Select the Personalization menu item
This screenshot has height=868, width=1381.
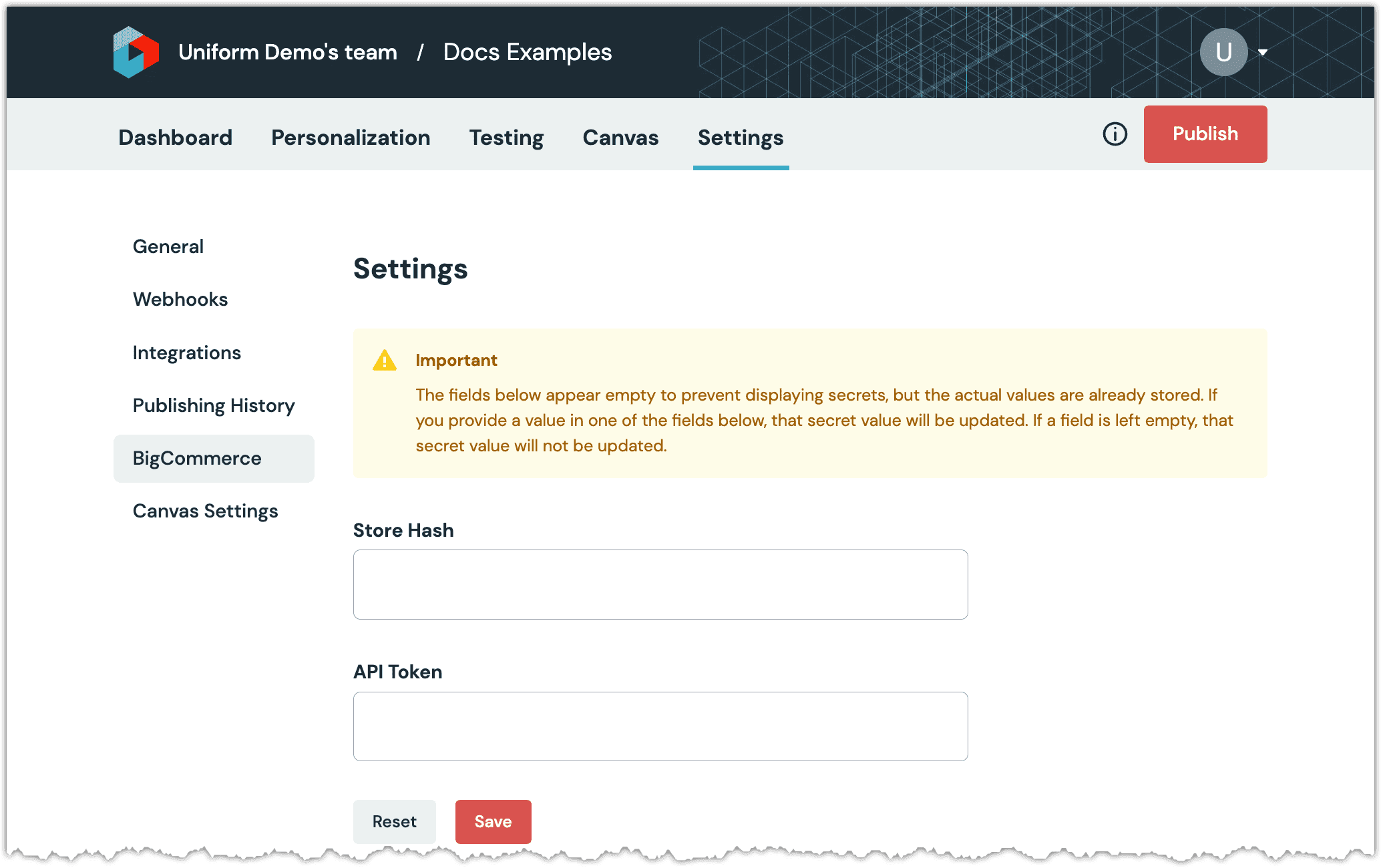pyautogui.click(x=351, y=137)
